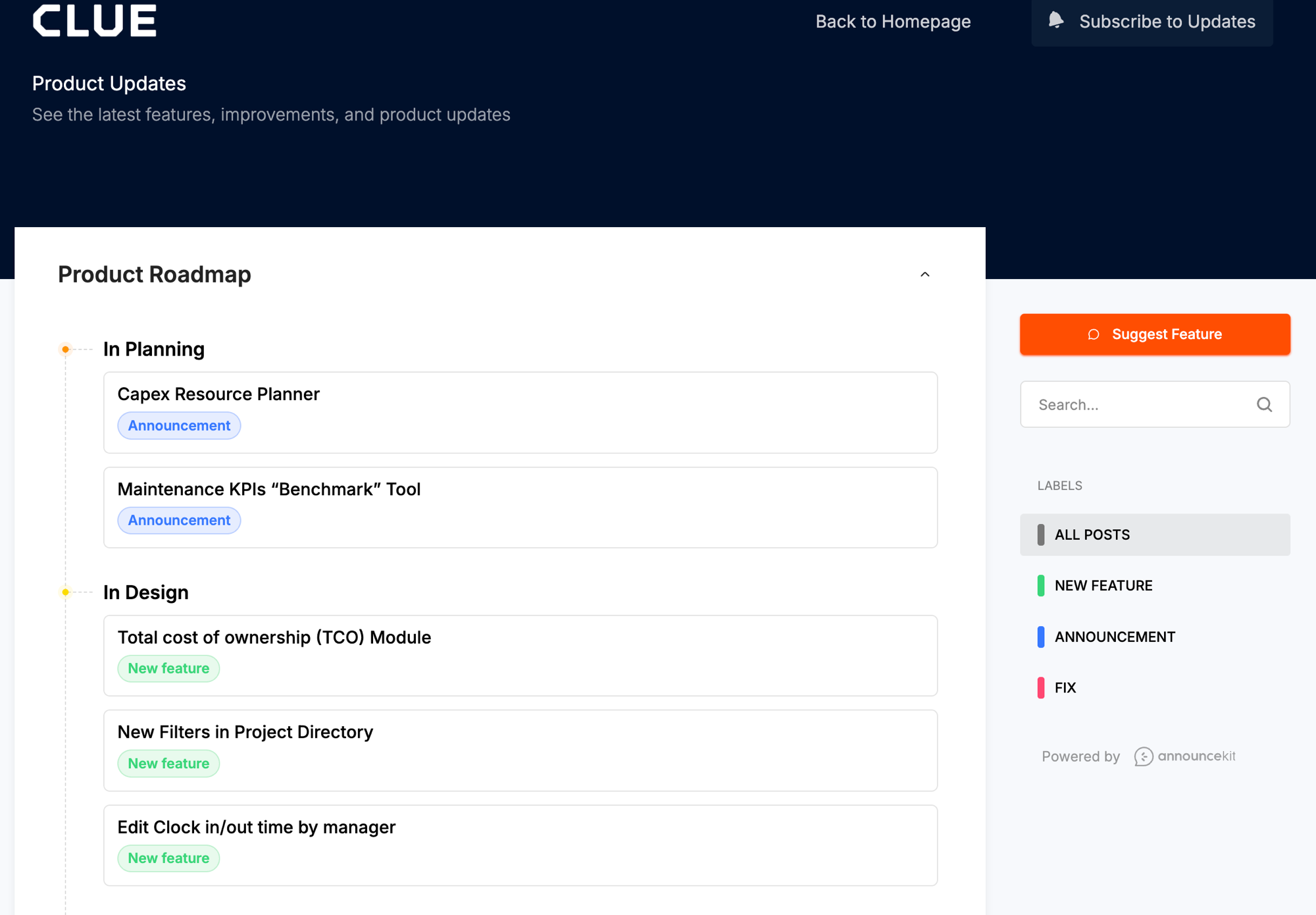Click the speech bubble icon on Suggest Feature
This screenshot has width=1316, height=915.
1094,334
